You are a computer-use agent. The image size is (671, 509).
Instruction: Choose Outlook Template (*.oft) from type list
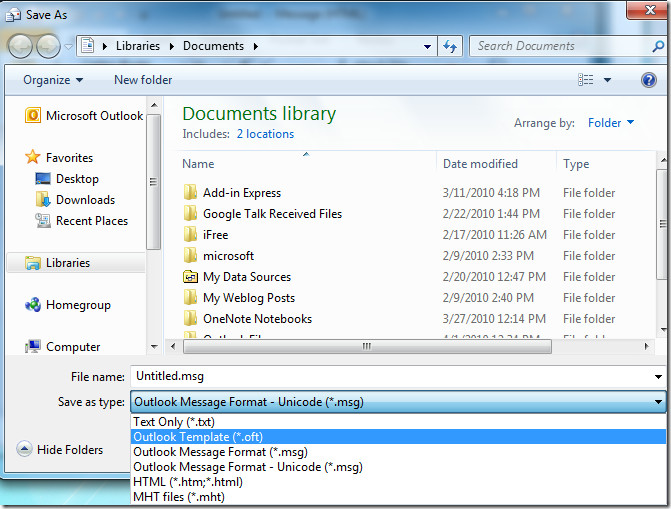click(398, 437)
